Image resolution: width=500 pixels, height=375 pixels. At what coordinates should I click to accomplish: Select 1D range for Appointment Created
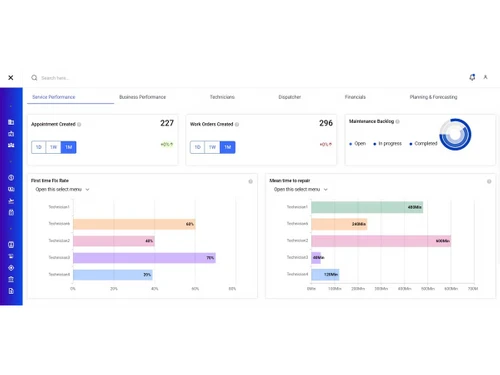[x=39, y=147]
